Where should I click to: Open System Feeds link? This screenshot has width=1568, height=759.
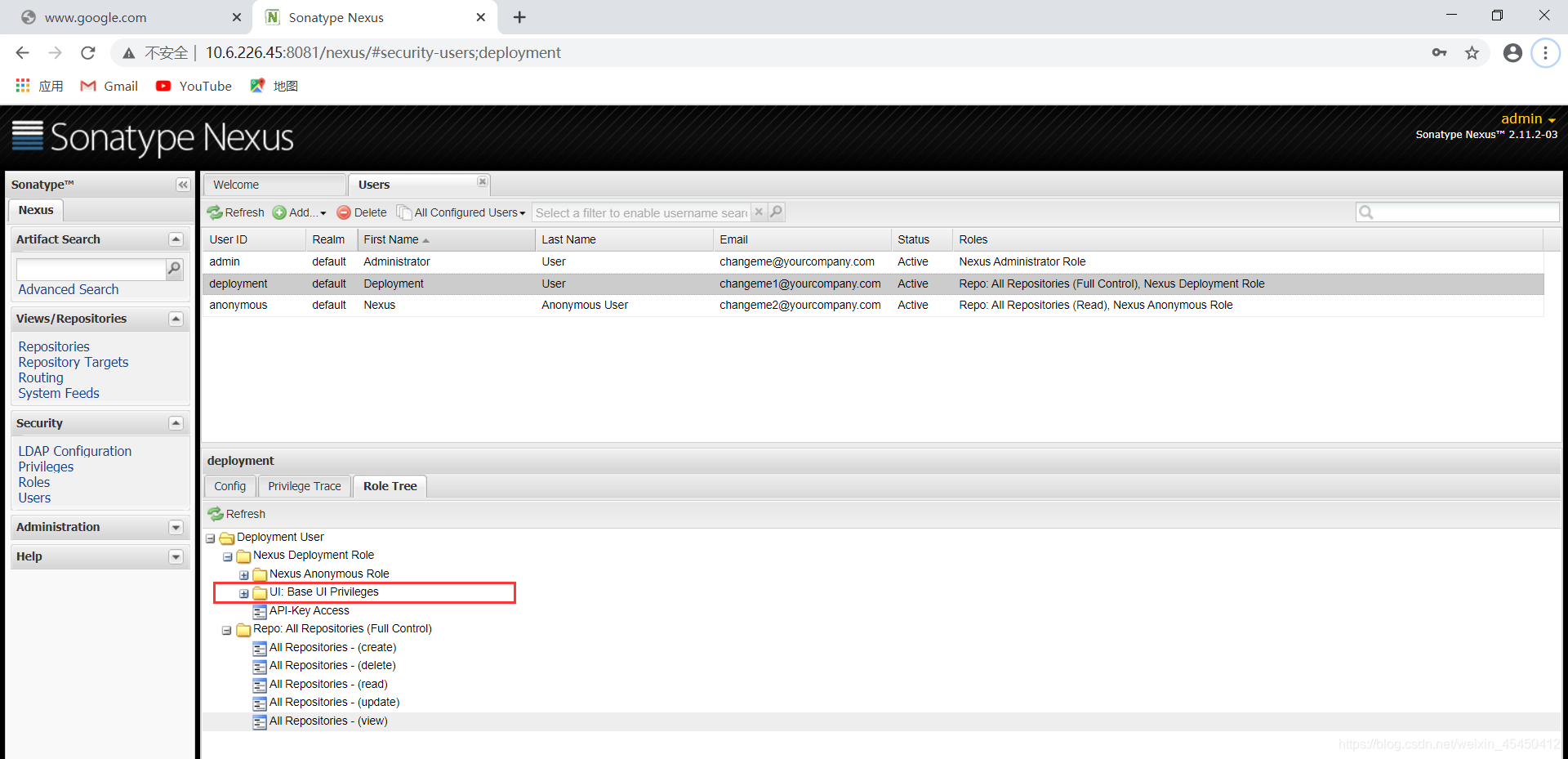pos(59,393)
